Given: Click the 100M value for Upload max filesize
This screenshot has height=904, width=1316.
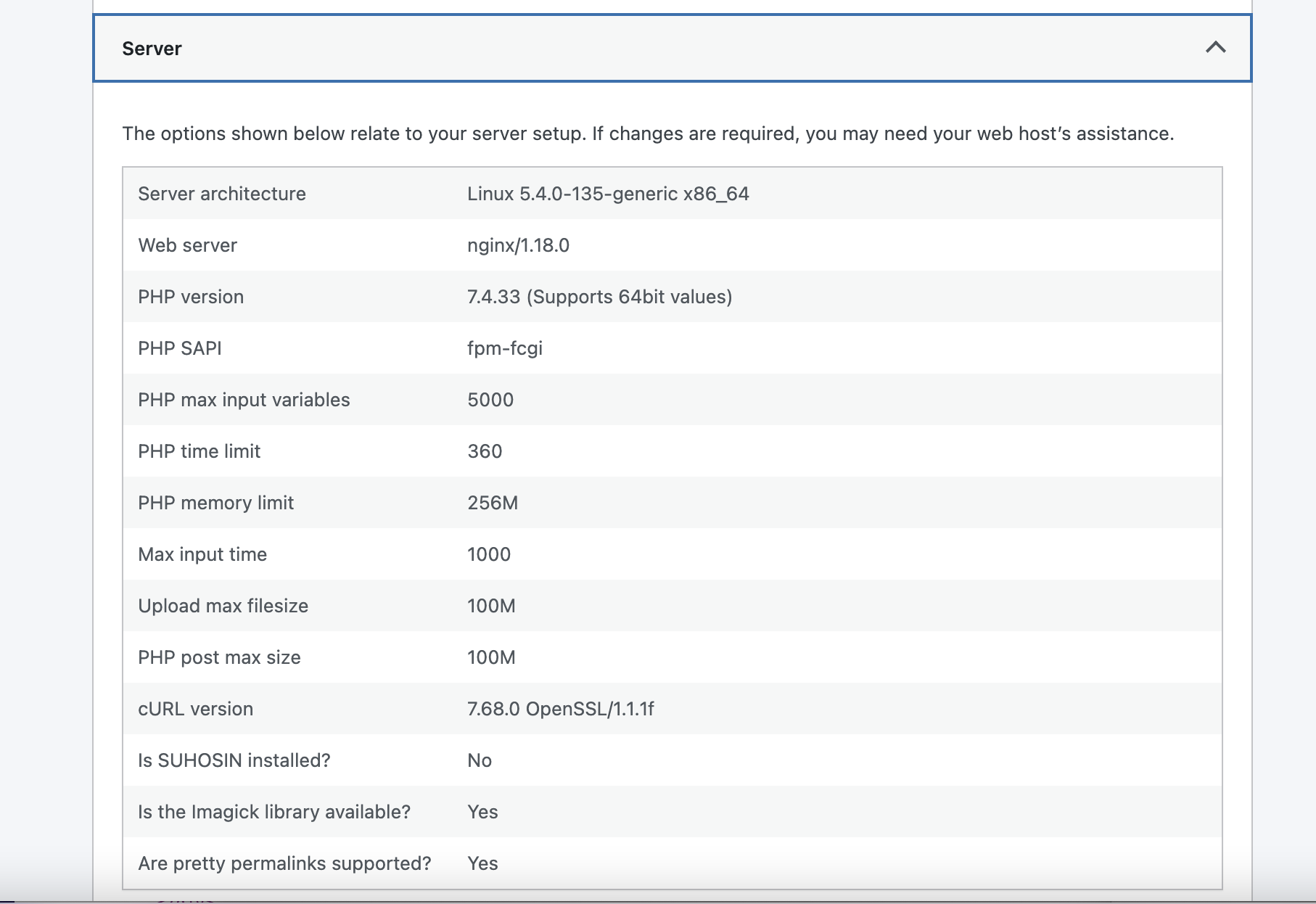Looking at the screenshot, I should pos(491,606).
